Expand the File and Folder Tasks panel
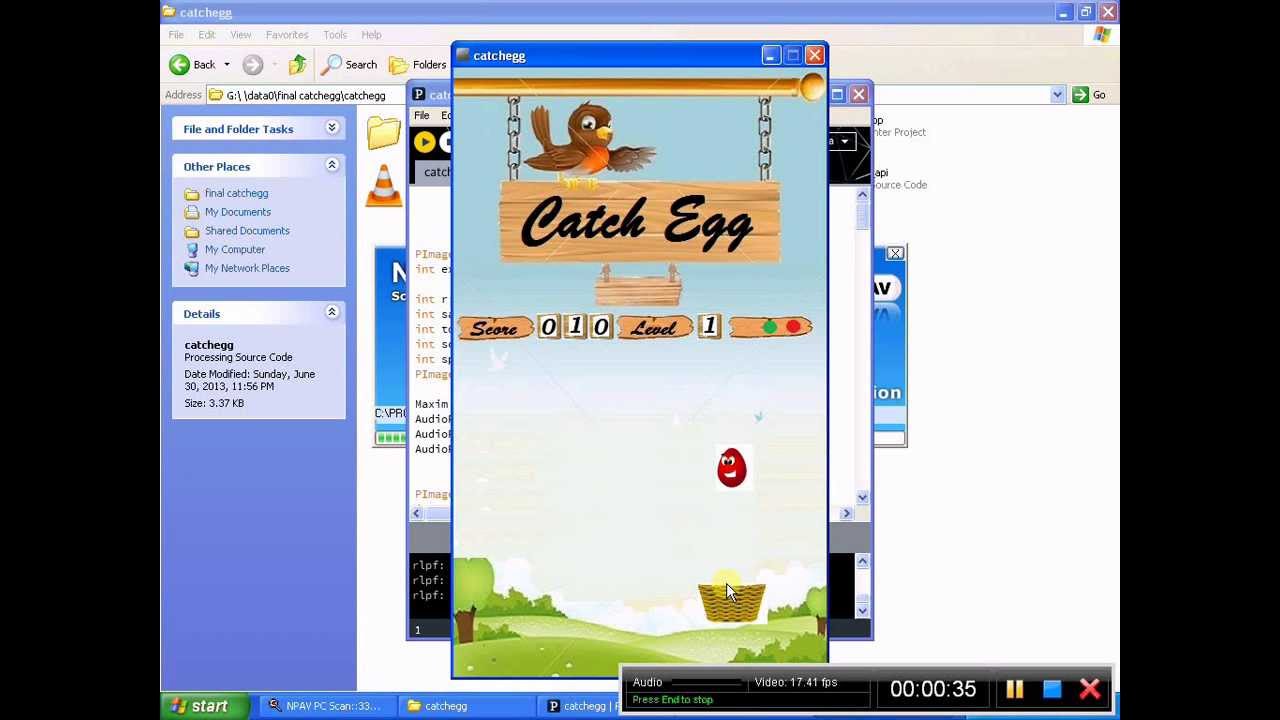 coord(332,128)
